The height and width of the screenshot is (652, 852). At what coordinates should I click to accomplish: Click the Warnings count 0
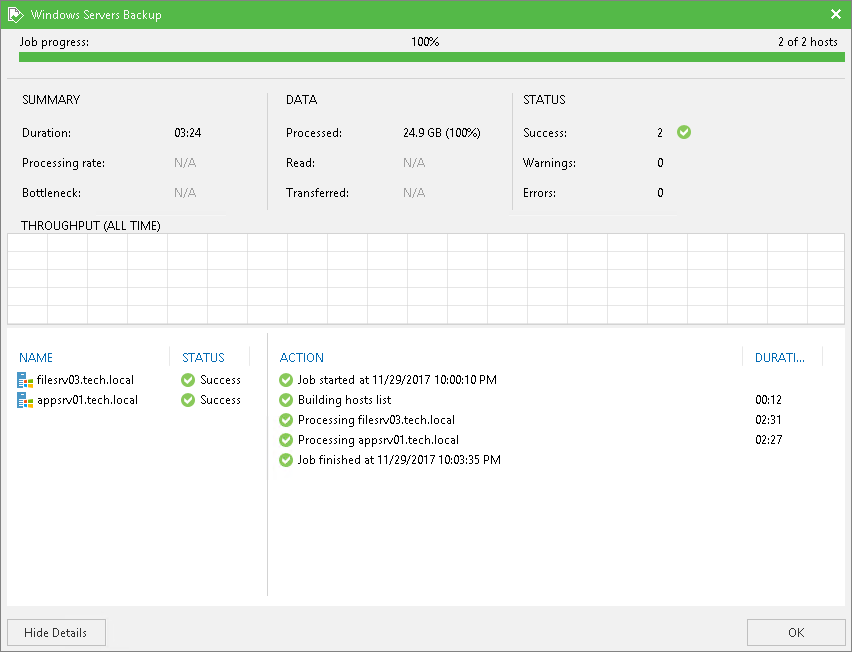click(660, 162)
